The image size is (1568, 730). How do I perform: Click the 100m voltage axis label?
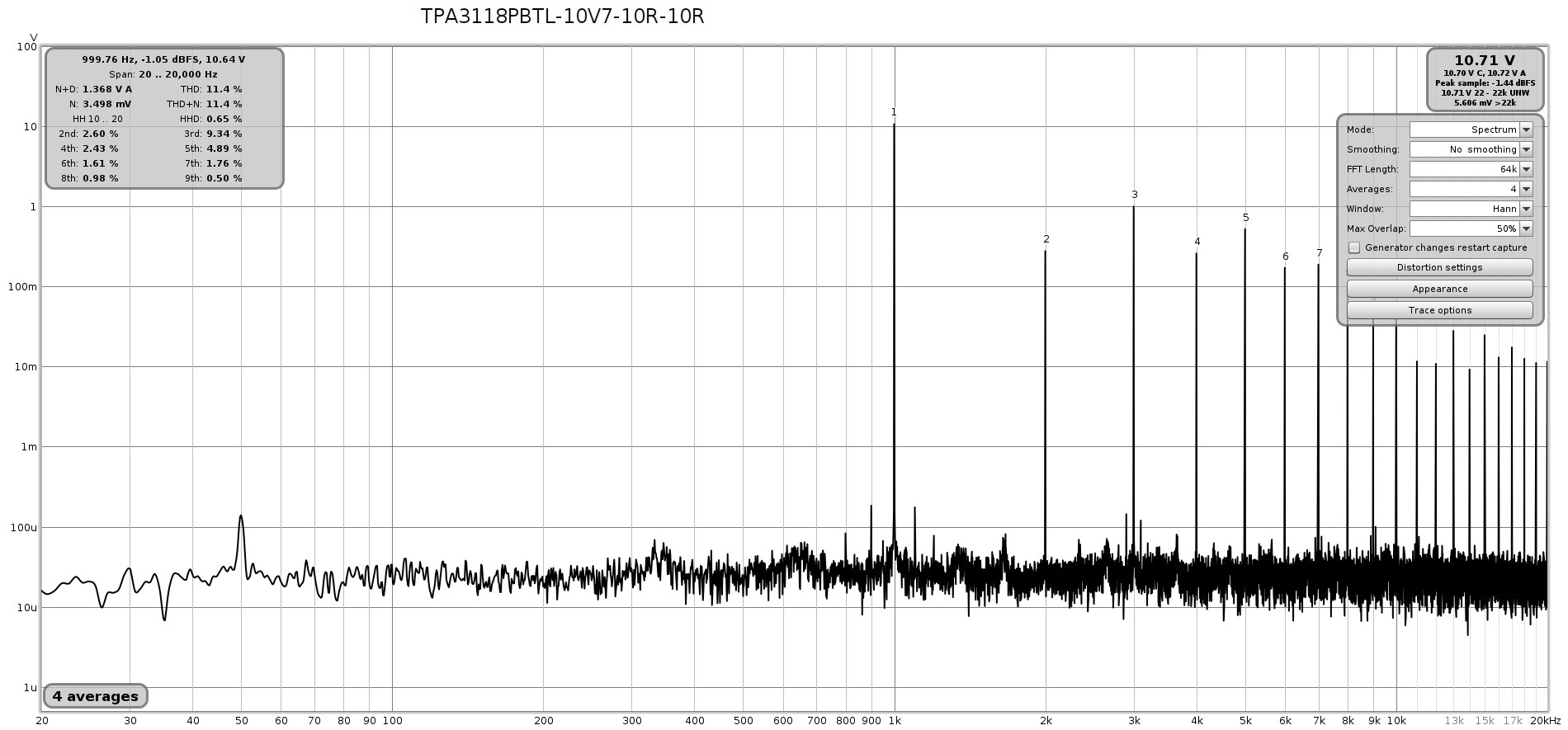(22, 286)
